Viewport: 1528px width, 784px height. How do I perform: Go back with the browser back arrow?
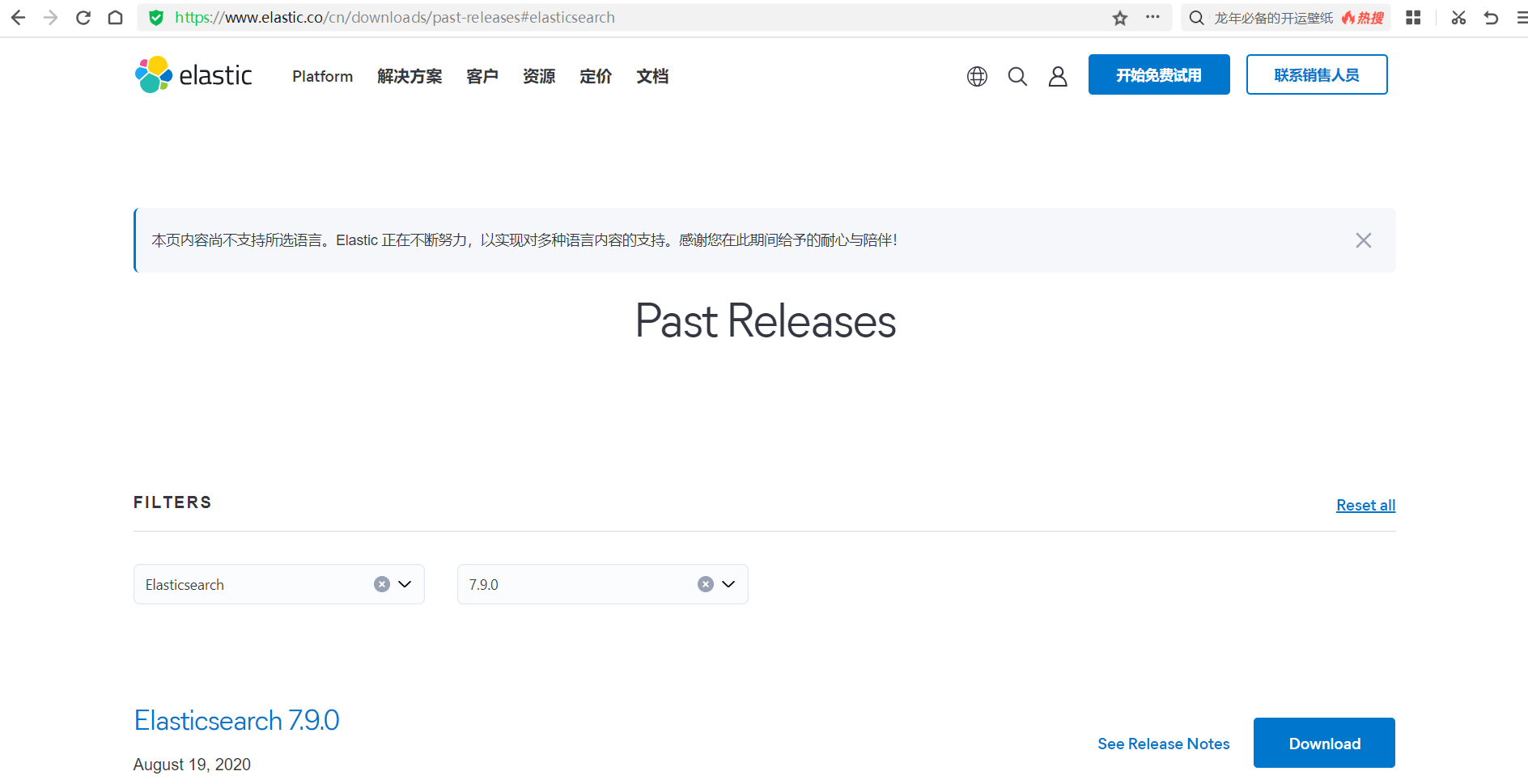(18, 17)
